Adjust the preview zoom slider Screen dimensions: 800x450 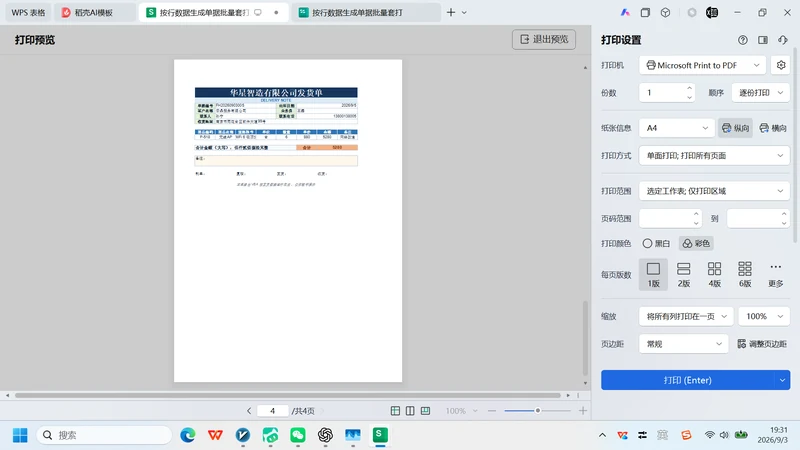[x=537, y=411]
